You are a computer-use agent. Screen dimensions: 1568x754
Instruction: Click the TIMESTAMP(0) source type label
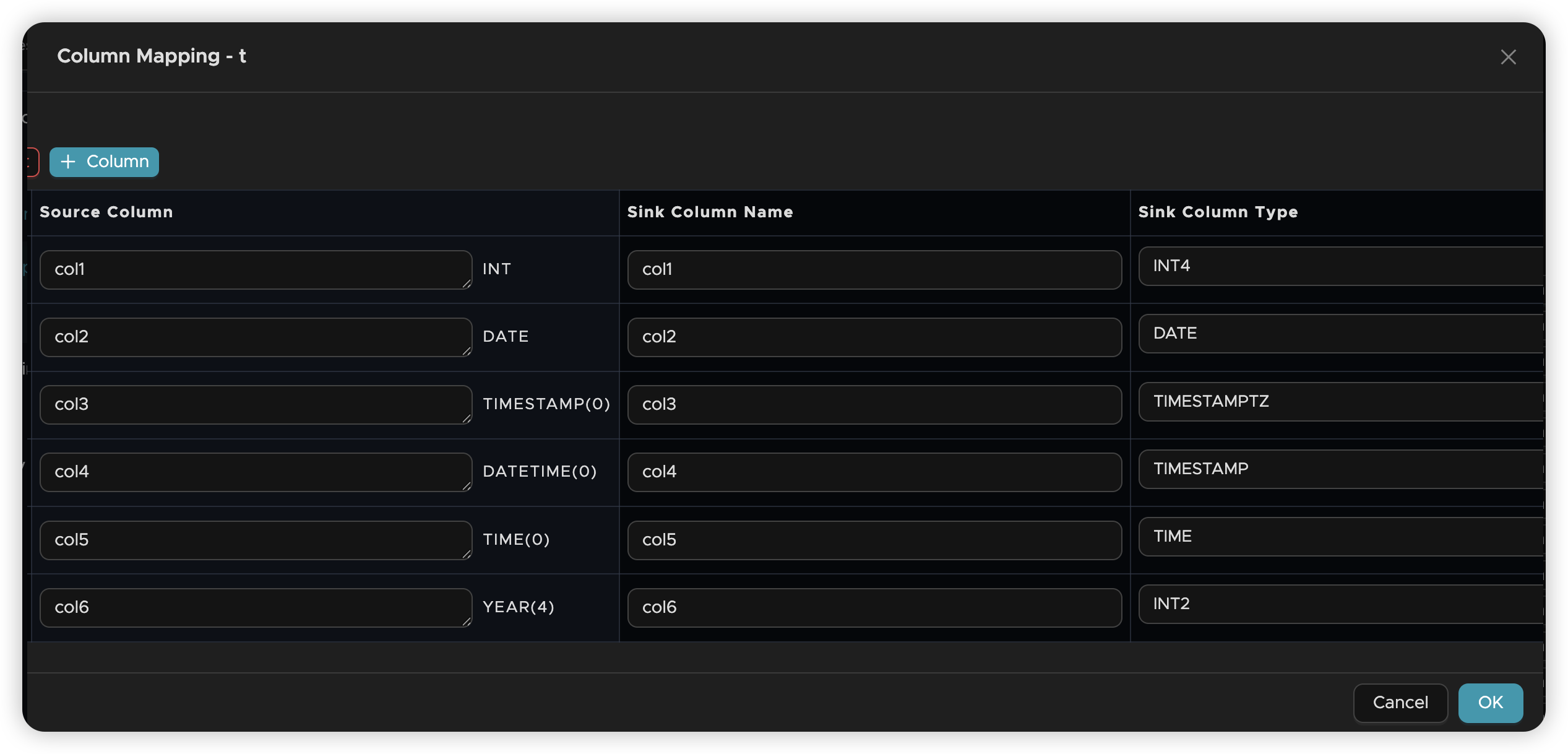[x=546, y=404]
